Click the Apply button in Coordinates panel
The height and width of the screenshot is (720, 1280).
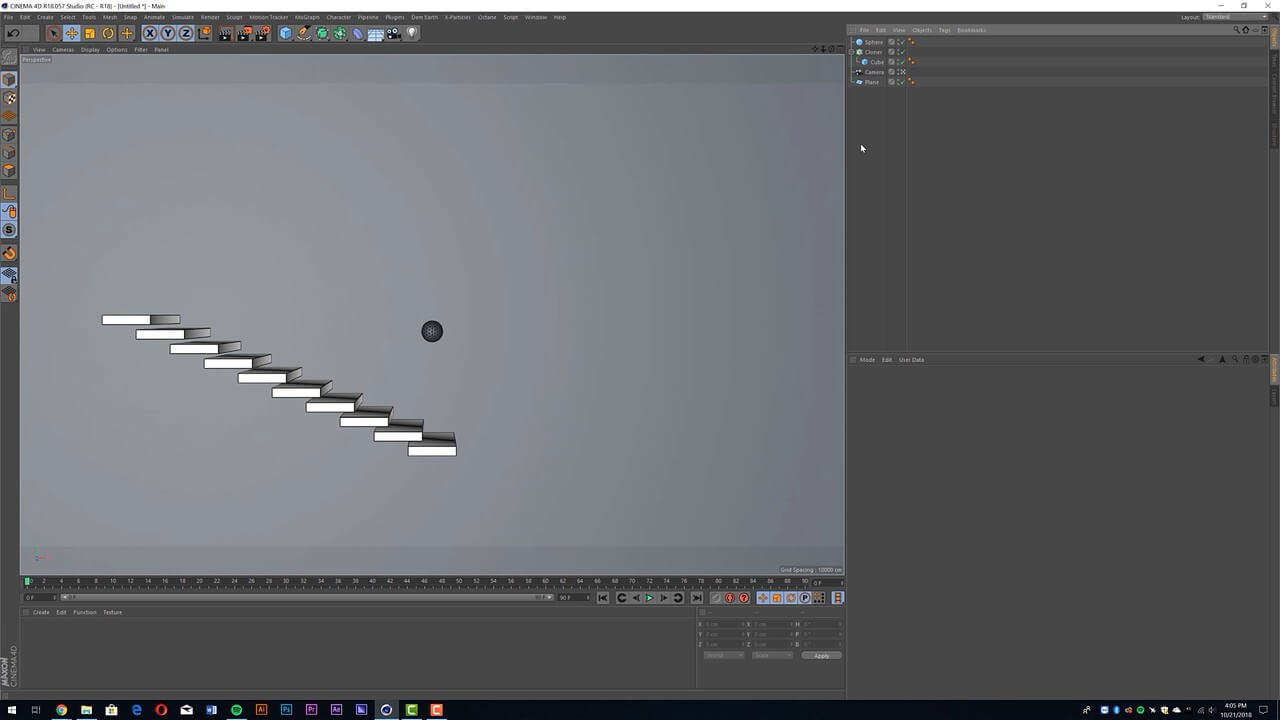point(820,655)
